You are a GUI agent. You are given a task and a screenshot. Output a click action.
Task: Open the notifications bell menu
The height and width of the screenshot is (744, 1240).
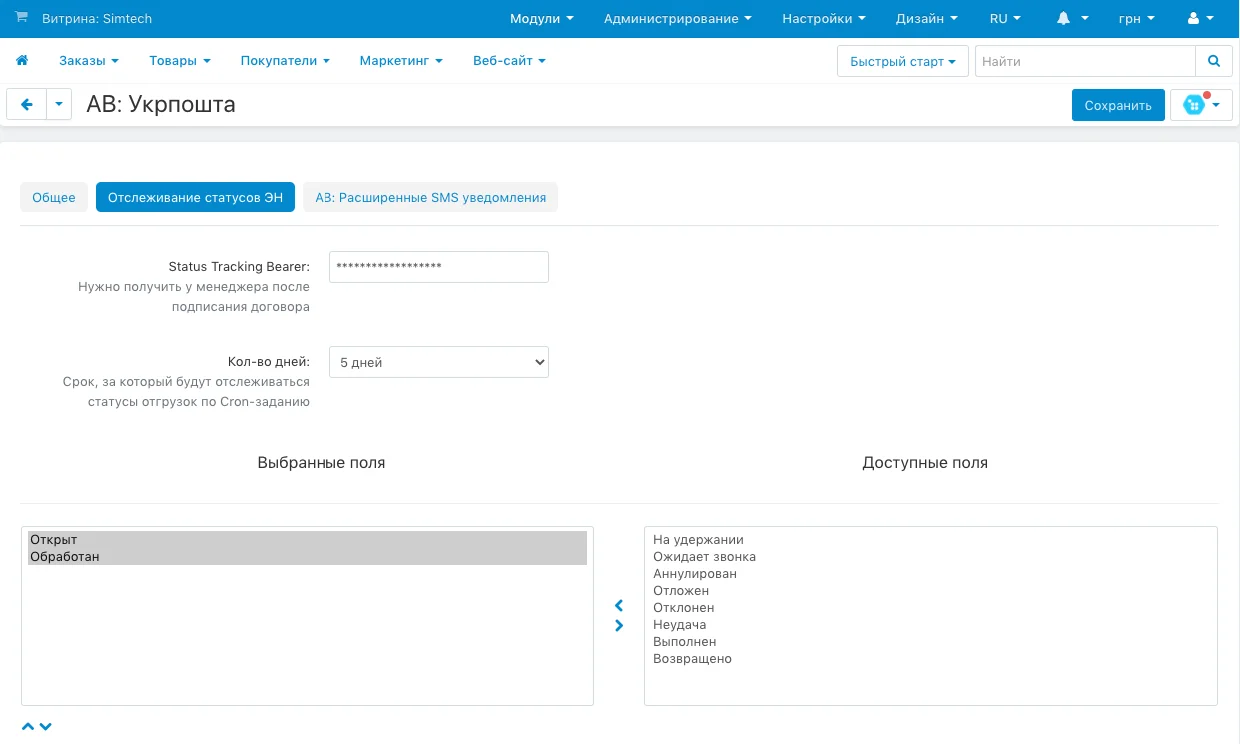(x=1072, y=19)
